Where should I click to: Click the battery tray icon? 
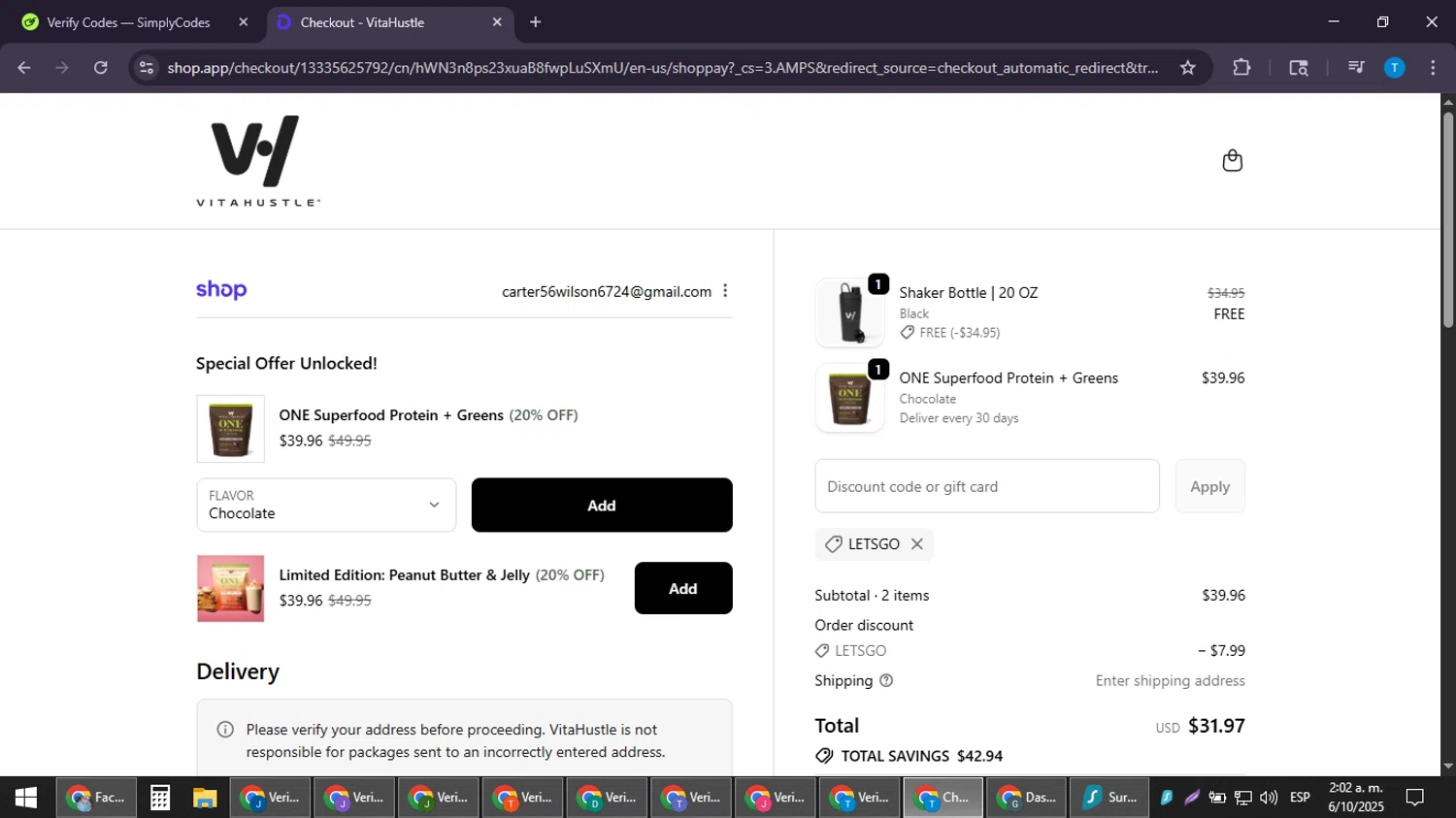pos(1217,798)
